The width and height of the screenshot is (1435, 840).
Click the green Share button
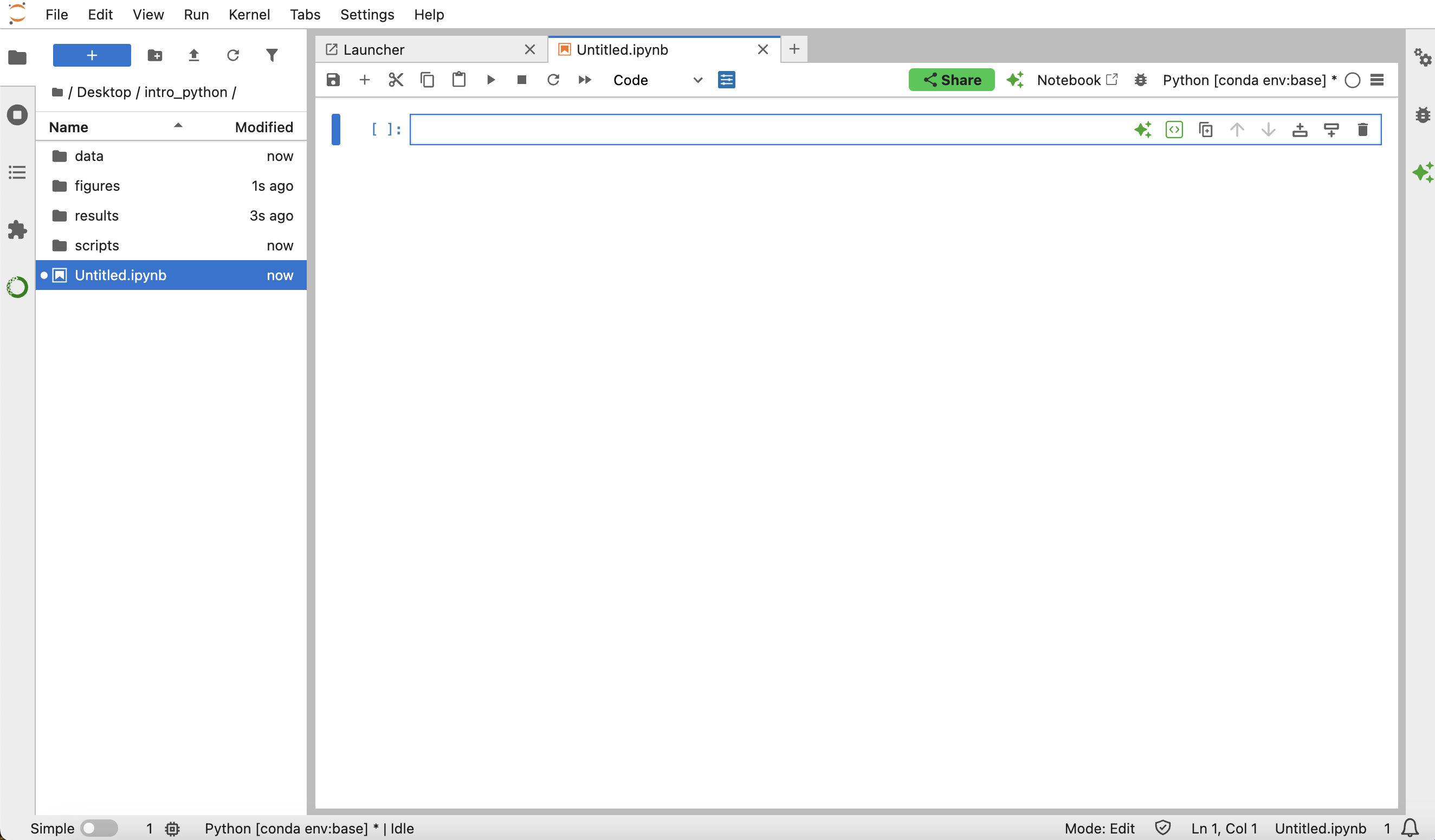(951, 80)
